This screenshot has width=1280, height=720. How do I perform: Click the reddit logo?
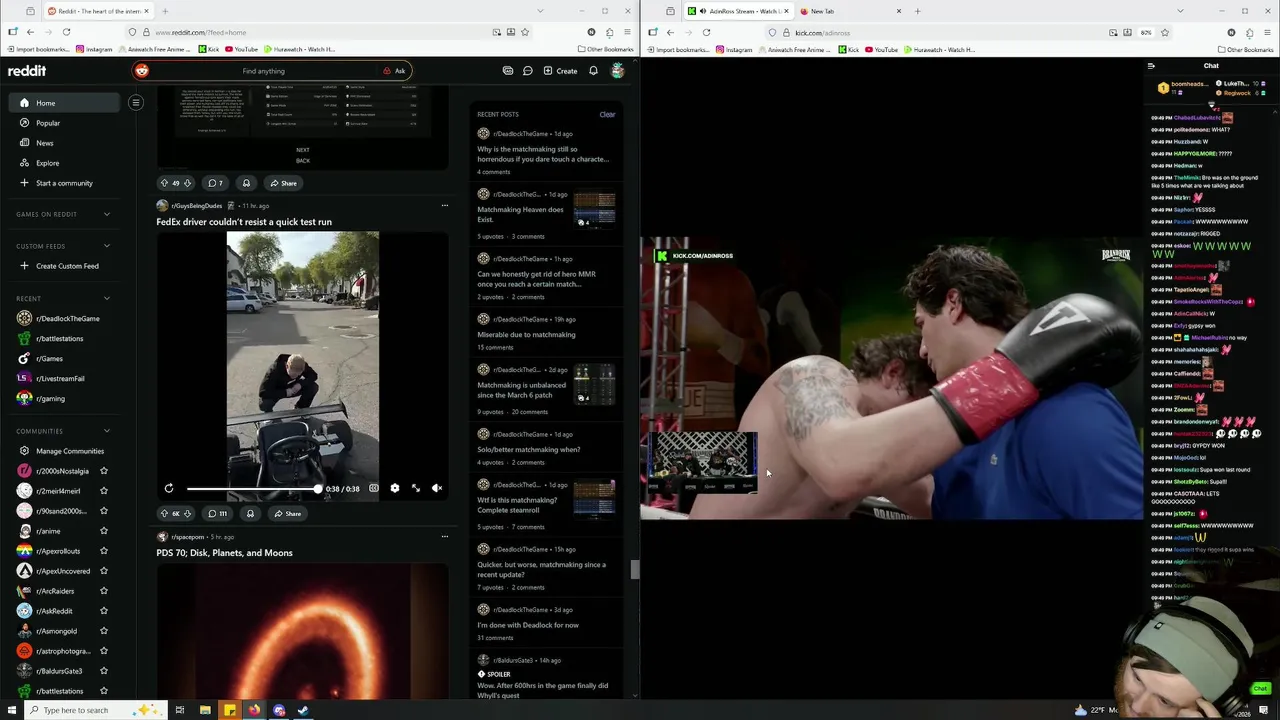click(27, 71)
